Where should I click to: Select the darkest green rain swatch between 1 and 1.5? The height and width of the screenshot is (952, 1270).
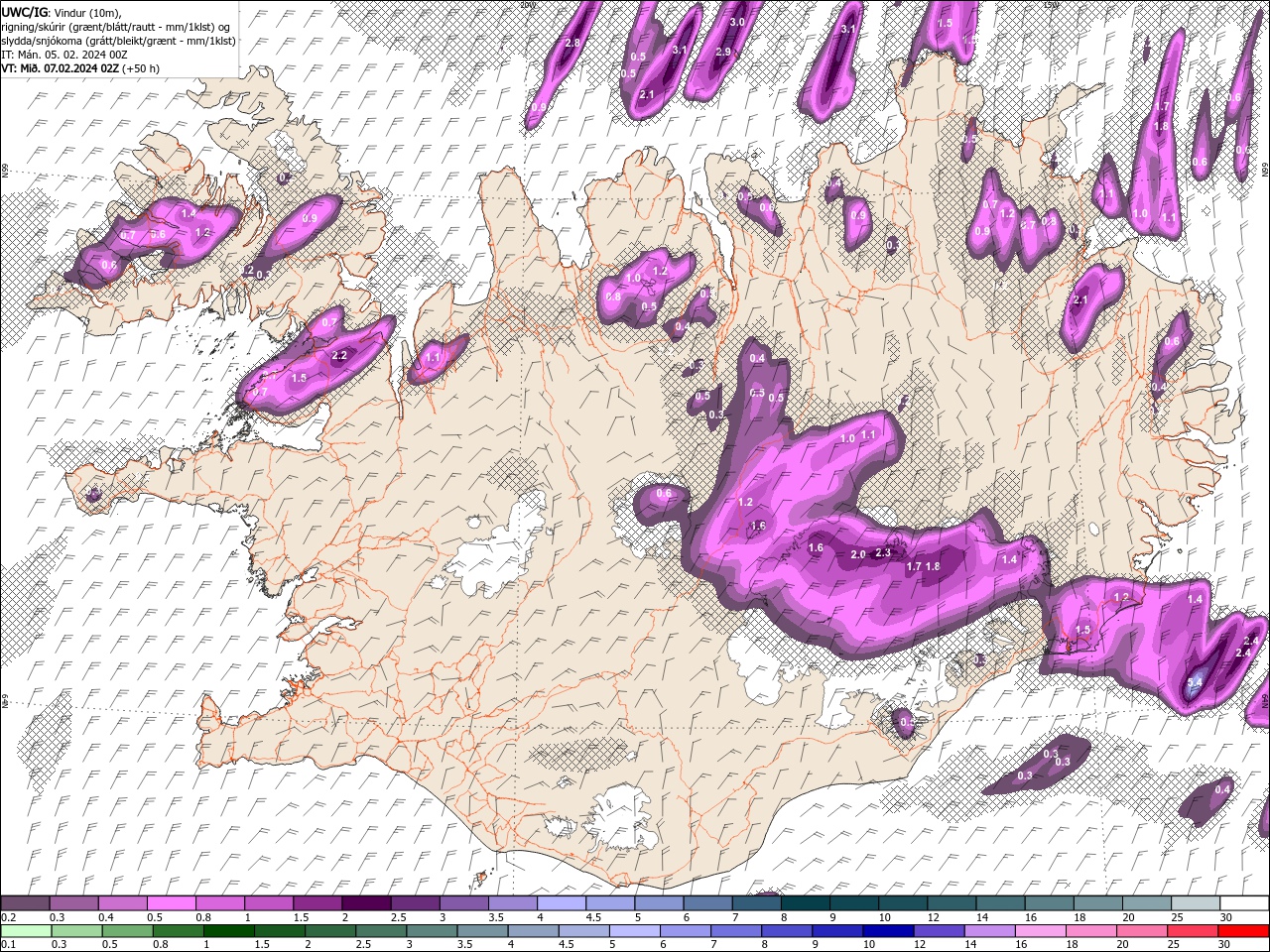click(x=228, y=930)
